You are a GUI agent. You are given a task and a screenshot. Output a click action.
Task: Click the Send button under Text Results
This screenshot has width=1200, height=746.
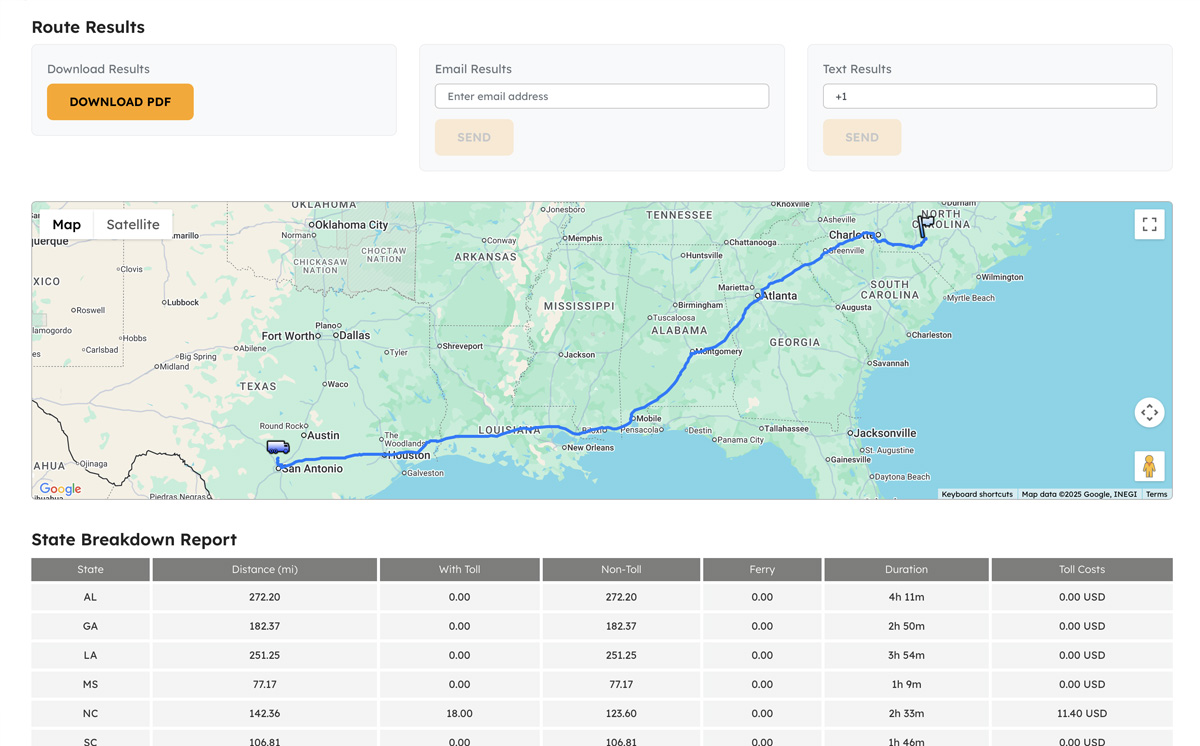point(861,138)
